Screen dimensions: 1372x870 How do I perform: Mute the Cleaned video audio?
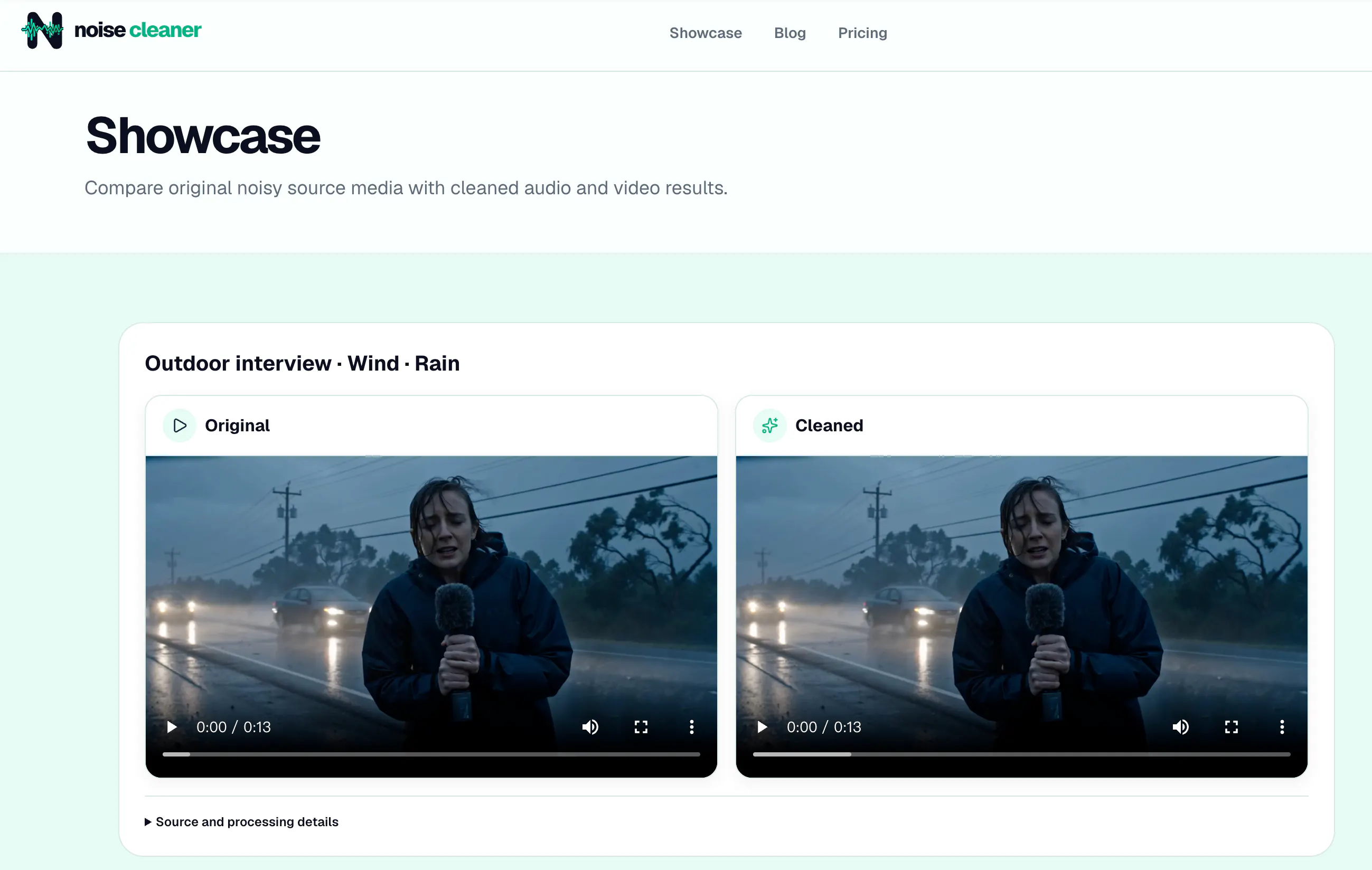(x=1180, y=727)
